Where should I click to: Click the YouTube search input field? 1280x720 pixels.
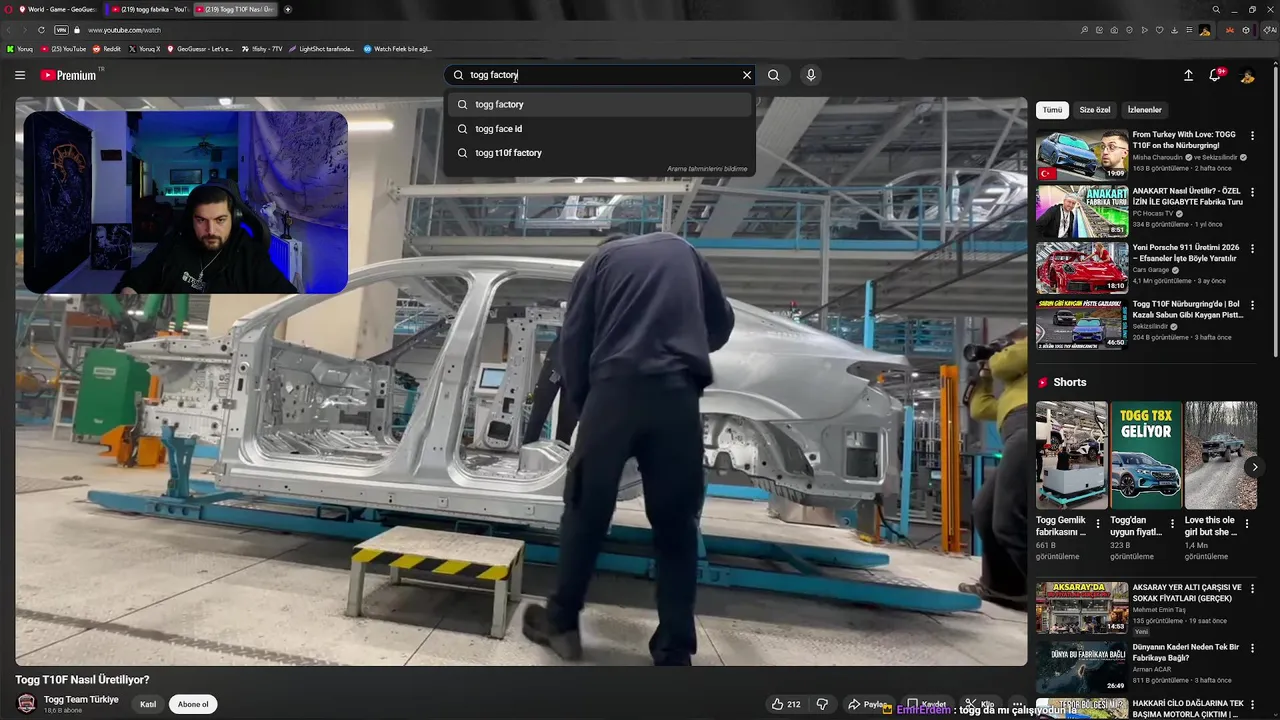600,75
